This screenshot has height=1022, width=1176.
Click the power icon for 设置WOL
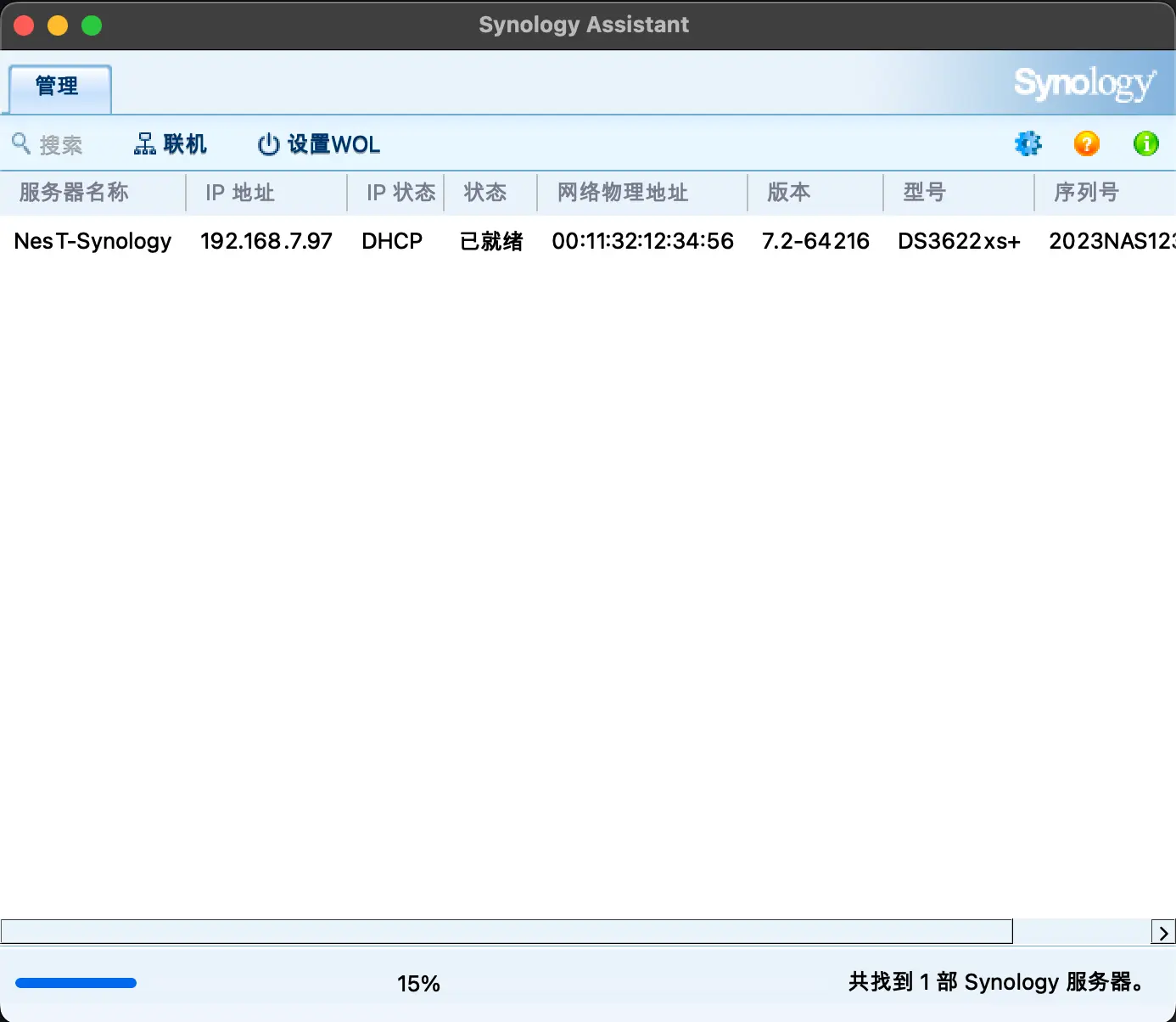(x=268, y=144)
